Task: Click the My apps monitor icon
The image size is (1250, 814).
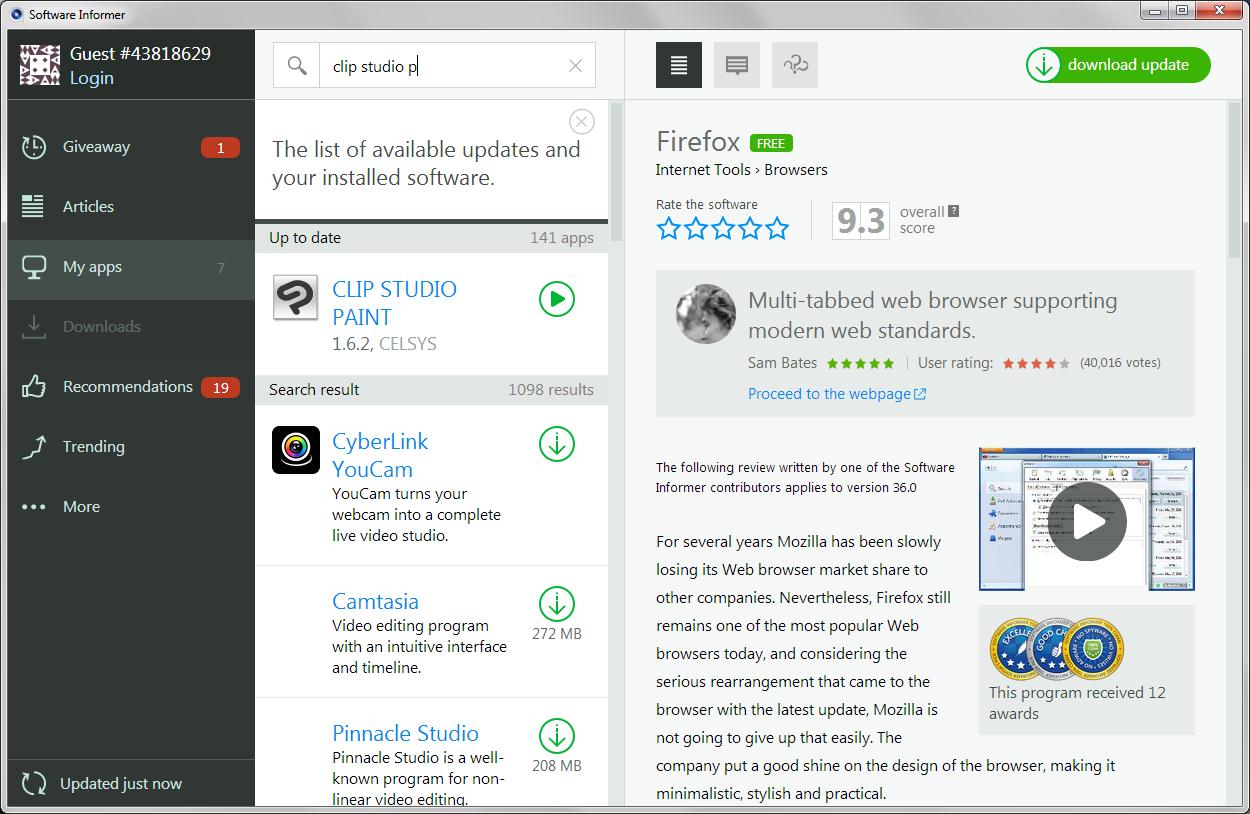Action: pos(34,267)
